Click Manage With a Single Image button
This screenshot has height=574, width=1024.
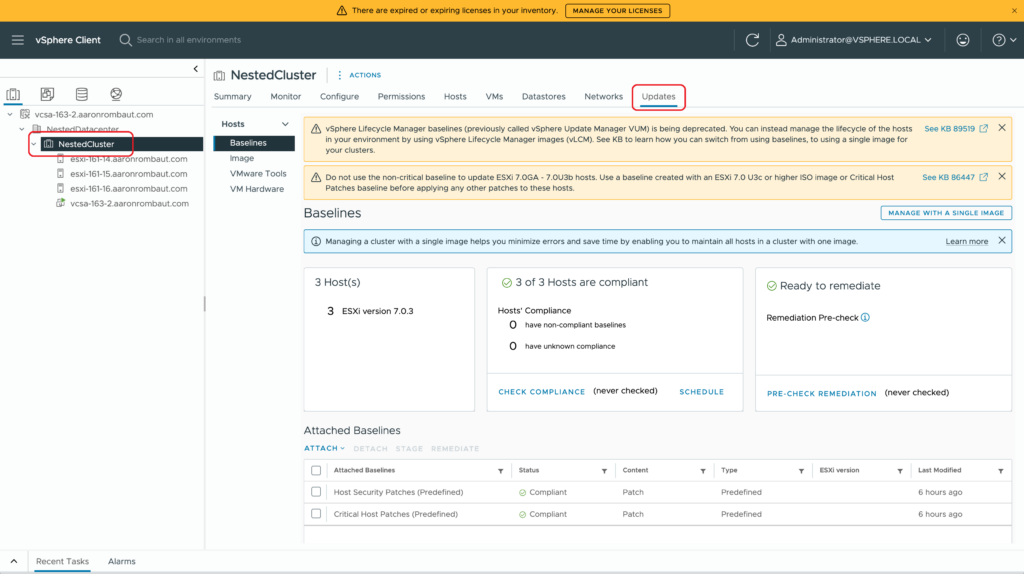pos(945,213)
